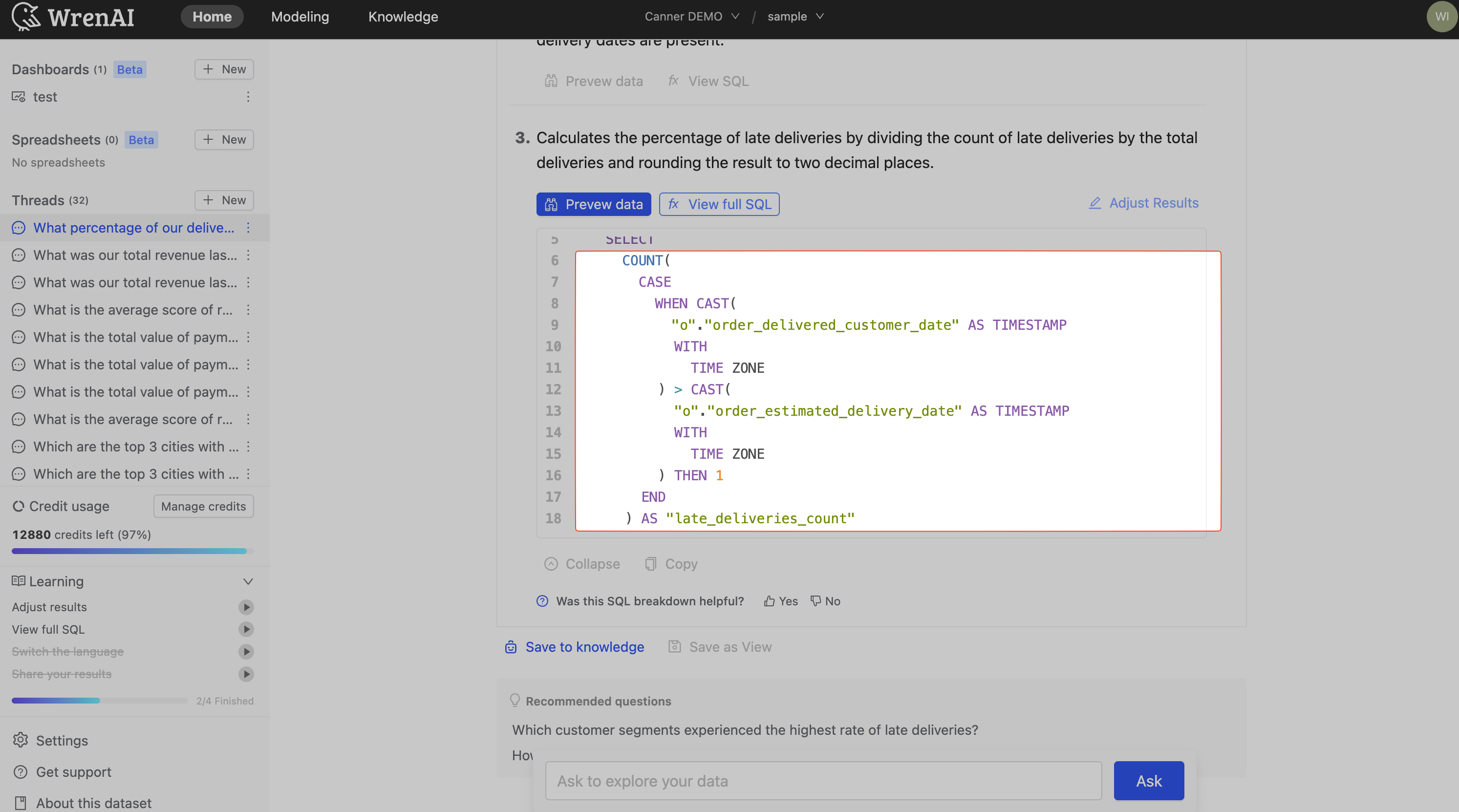The image size is (1459, 812).
Task: Copy the SQL code
Action: pos(671,564)
